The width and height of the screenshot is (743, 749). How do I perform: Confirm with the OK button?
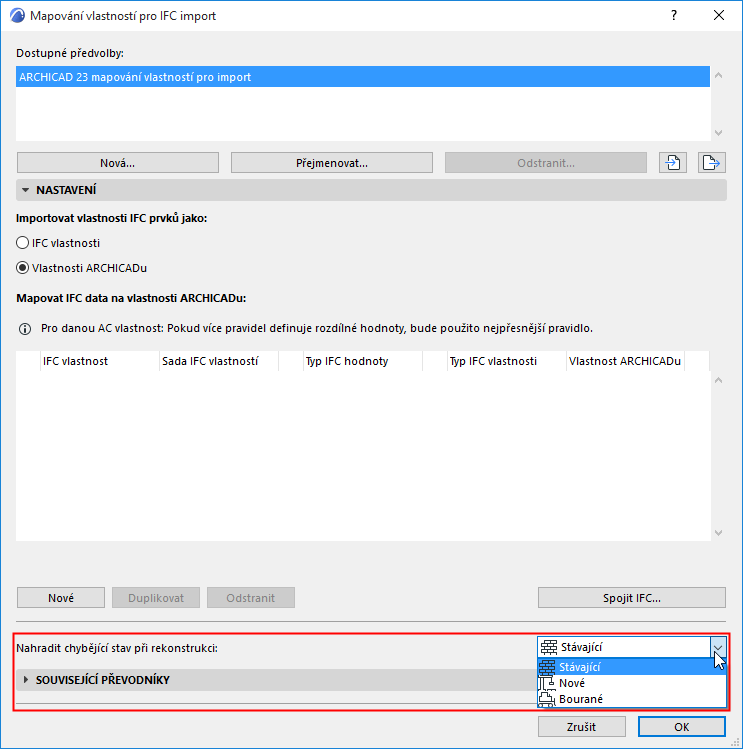click(x=682, y=727)
